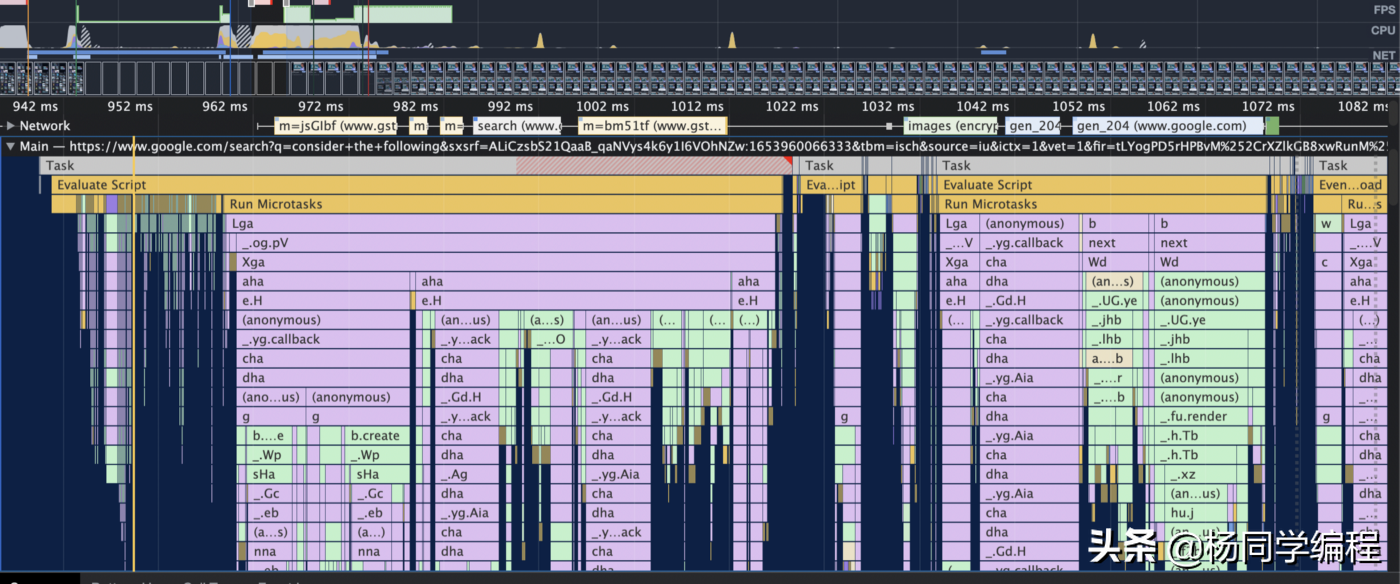Click the 1002 ms mark on ruler
Viewport: 1400px width, 584px height.
click(x=603, y=107)
